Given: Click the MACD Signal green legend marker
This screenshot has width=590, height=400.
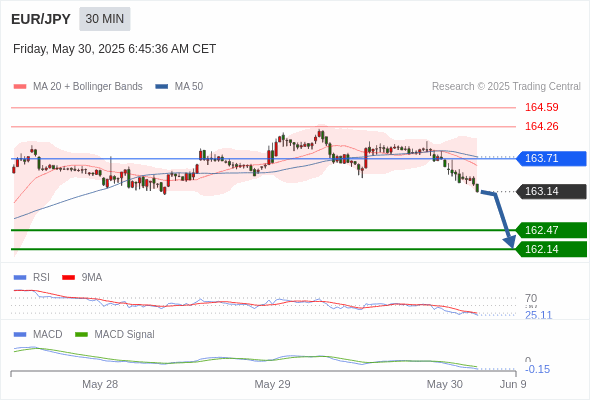Looking at the screenshot, I should (82, 334).
